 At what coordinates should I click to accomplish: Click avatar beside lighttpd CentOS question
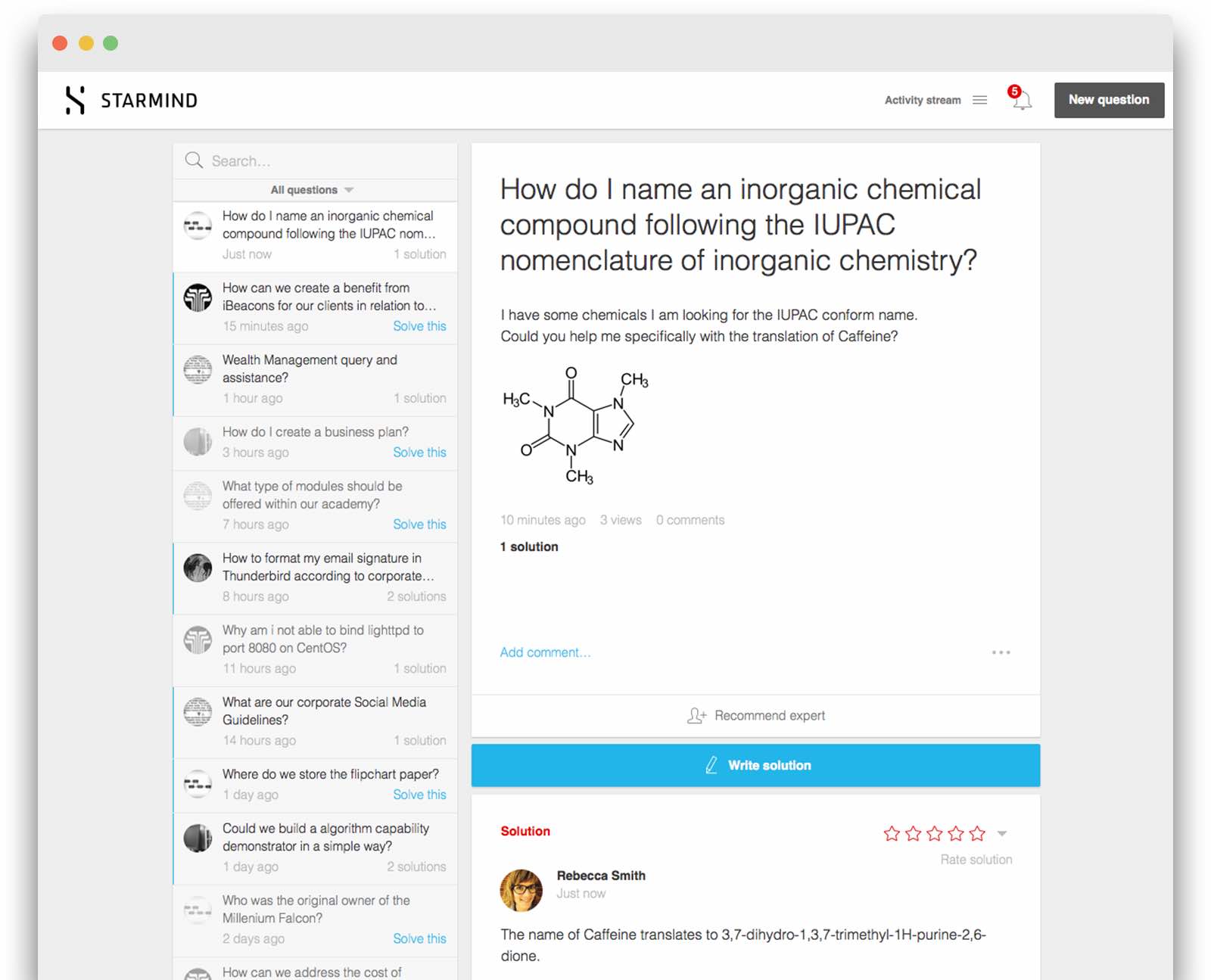pyautogui.click(x=198, y=639)
